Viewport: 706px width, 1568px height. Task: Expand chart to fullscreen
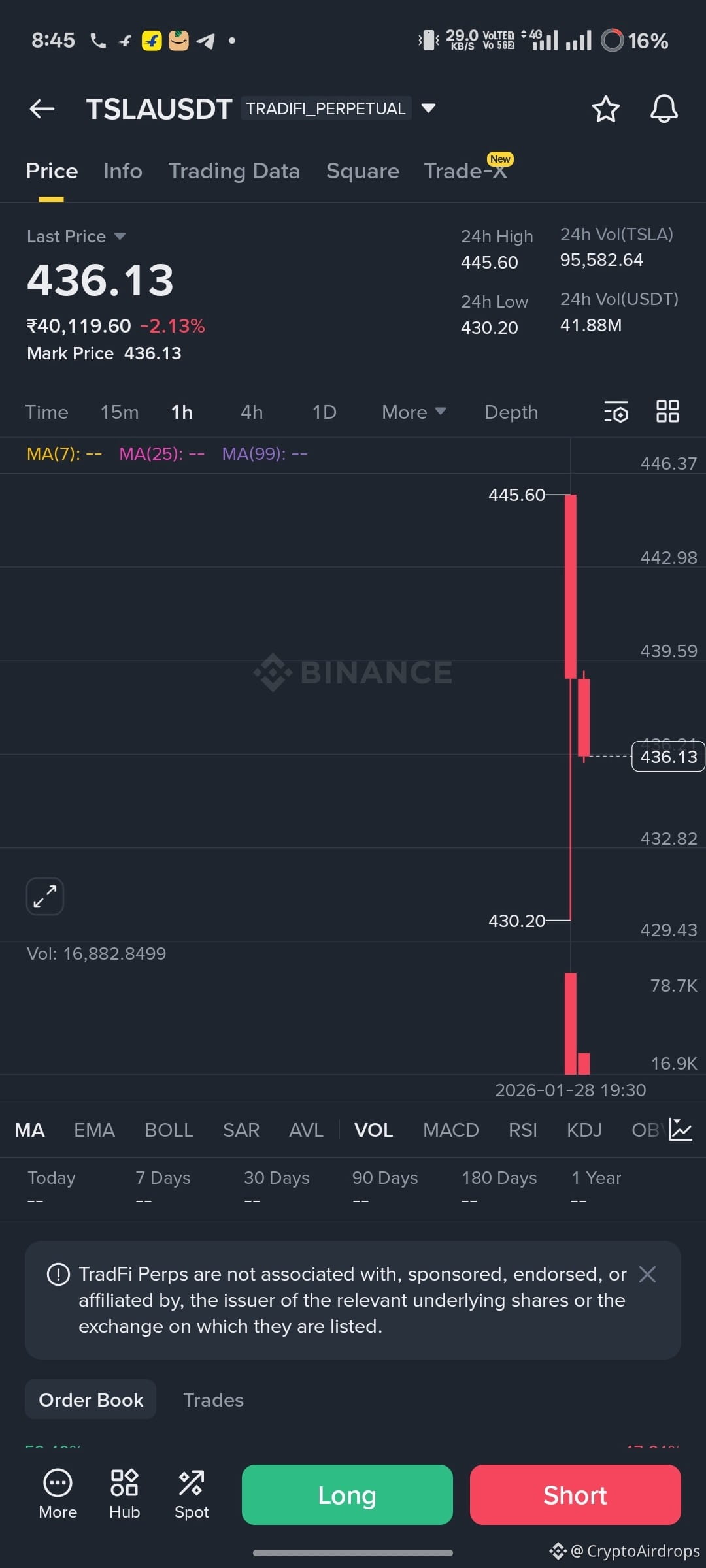tap(45, 896)
